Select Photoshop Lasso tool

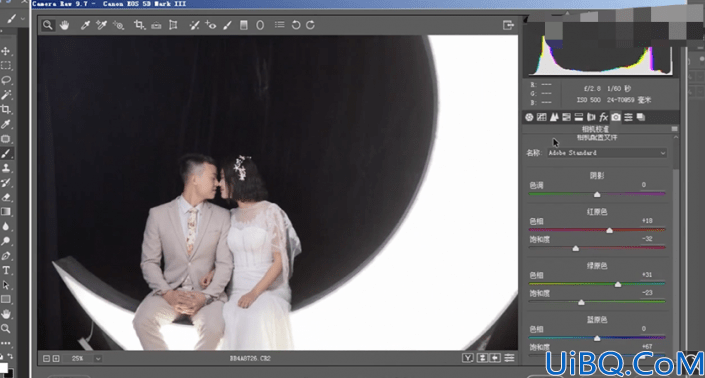tap(6, 80)
